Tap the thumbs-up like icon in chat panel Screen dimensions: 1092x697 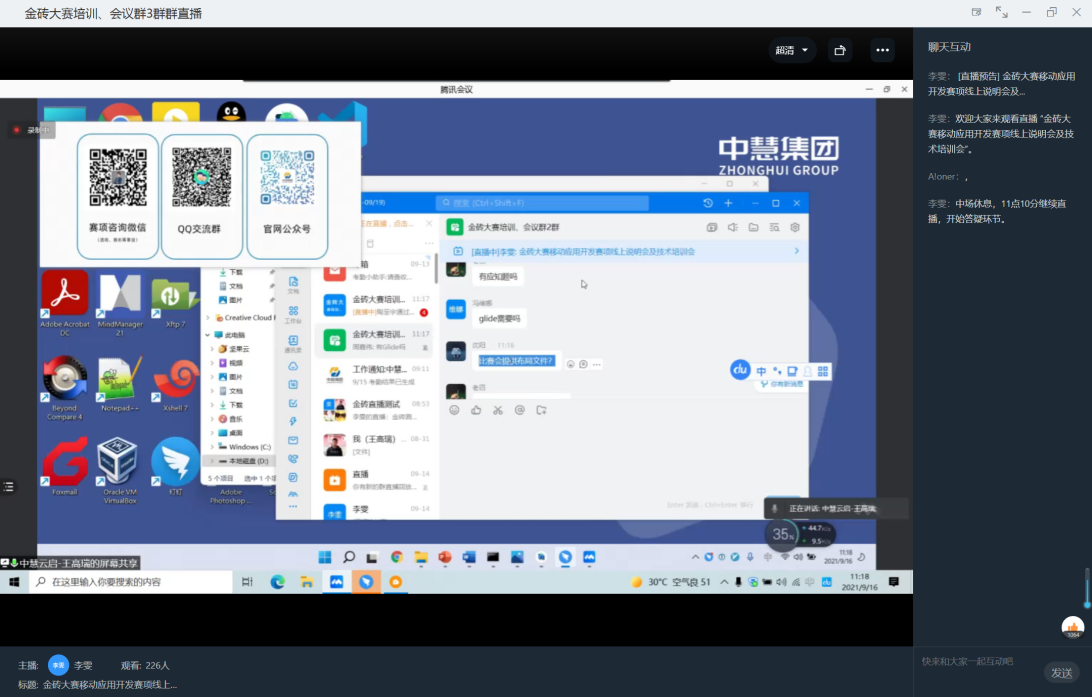[1072, 627]
